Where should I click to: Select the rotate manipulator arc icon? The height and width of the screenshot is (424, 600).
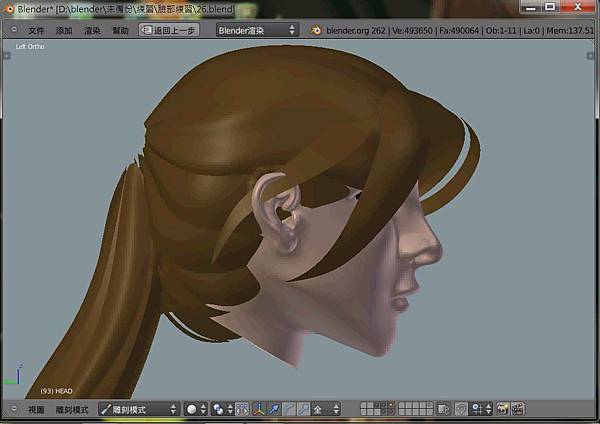point(288,409)
